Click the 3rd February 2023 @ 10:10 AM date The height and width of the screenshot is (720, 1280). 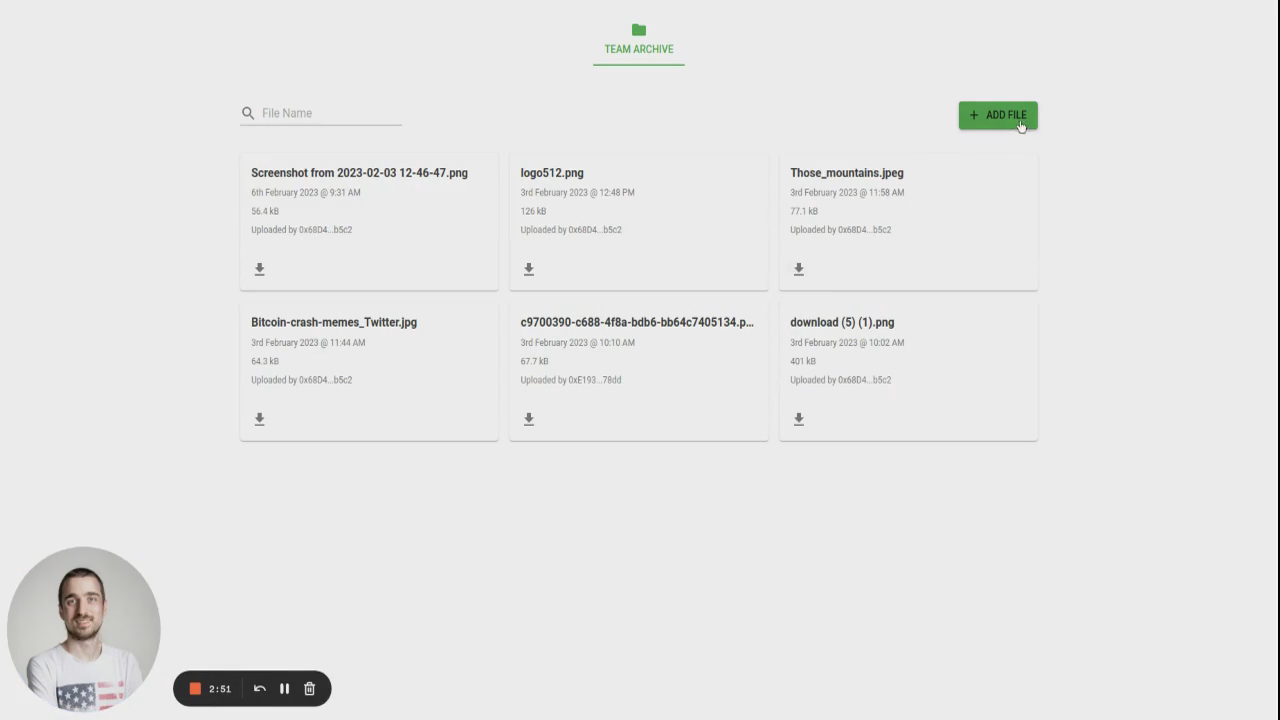577,342
